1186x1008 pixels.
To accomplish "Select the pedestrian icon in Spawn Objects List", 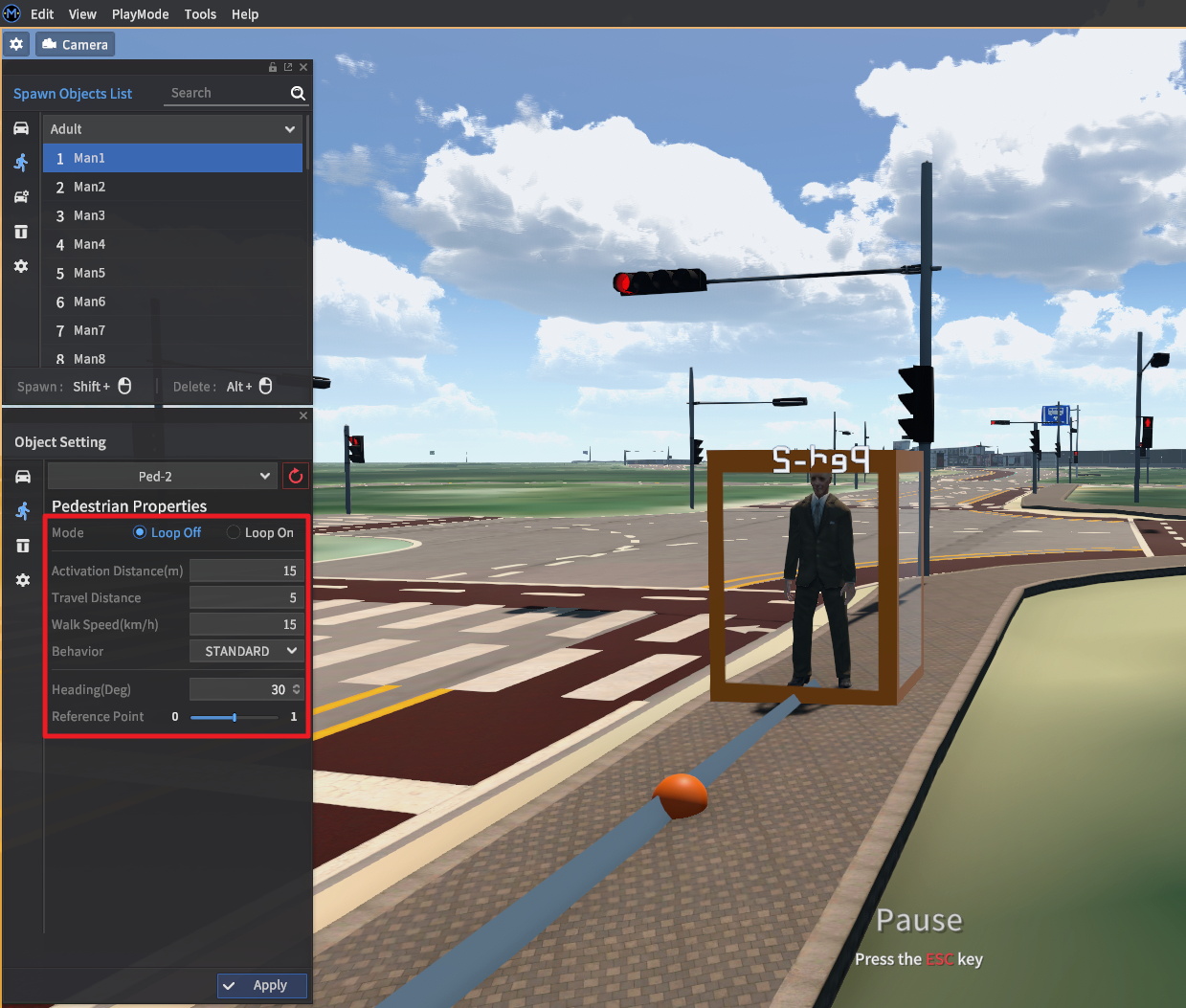I will (21, 163).
